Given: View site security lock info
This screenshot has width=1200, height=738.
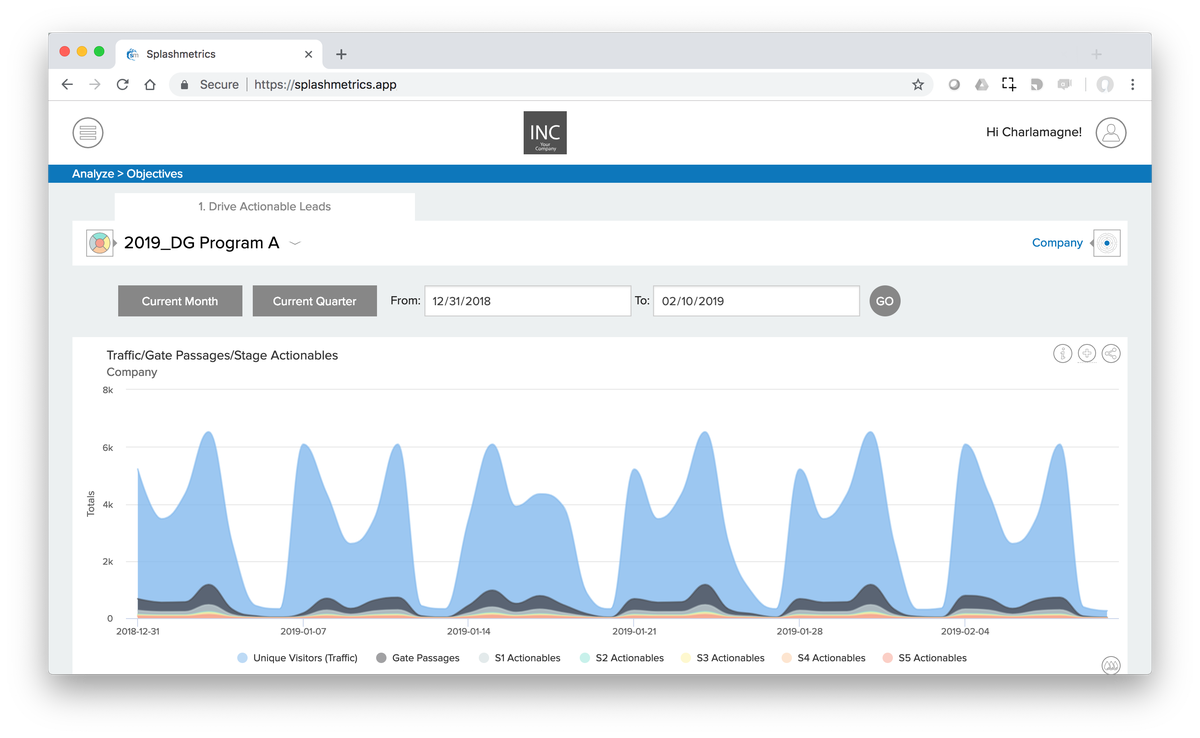Looking at the screenshot, I should point(184,85).
